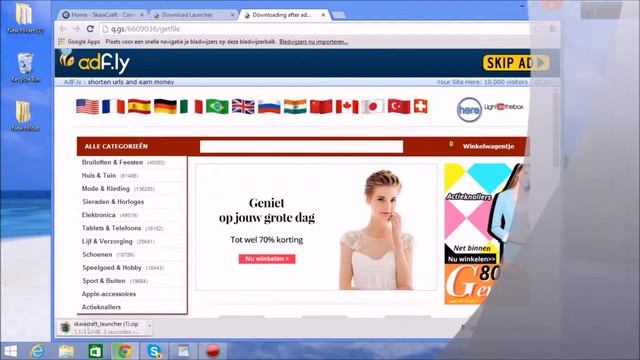Click Your Site Here 10,000 visitors link
The height and width of the screenshot is (360, 640).
pos(482,82)
